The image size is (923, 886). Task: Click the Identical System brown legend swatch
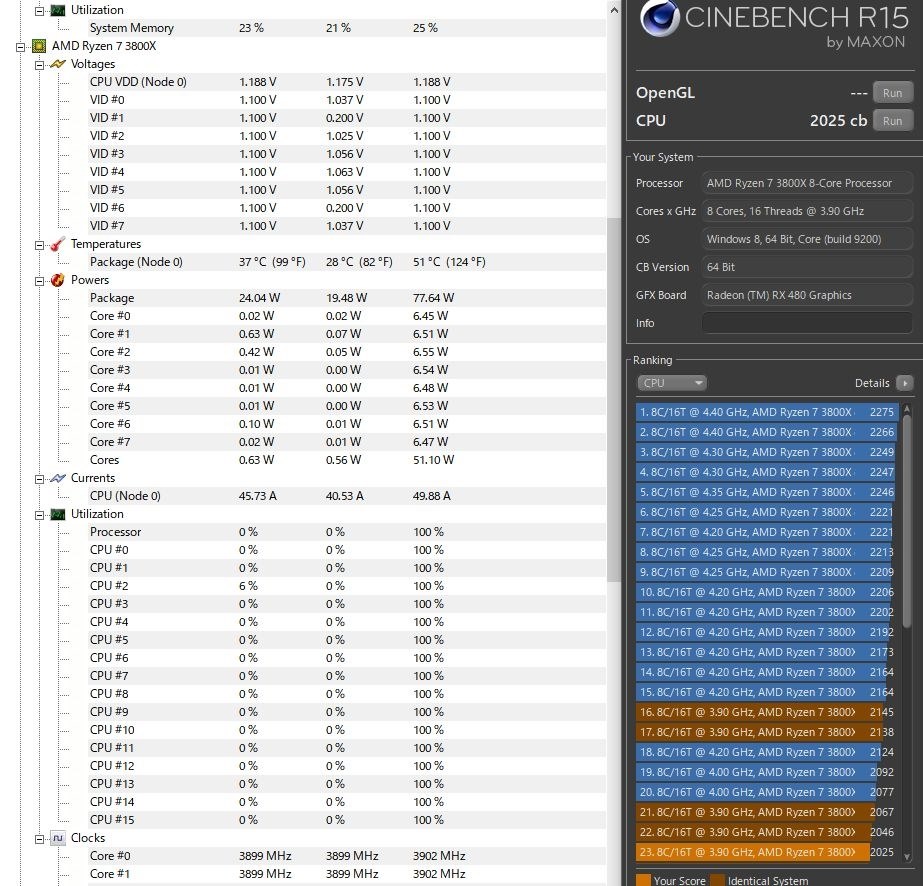(717, 881)
